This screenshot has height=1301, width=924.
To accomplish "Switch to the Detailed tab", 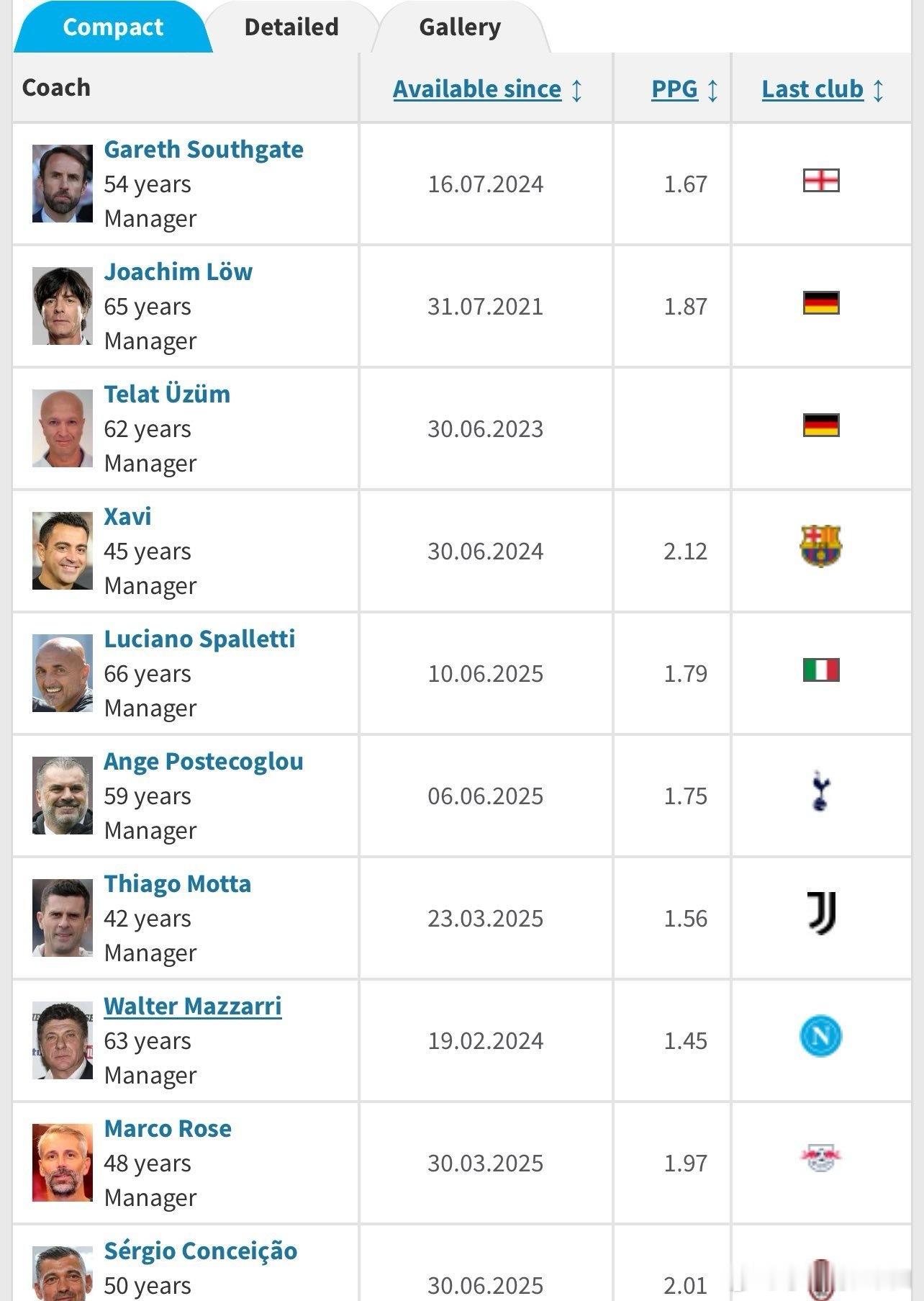I will point(291,27).
